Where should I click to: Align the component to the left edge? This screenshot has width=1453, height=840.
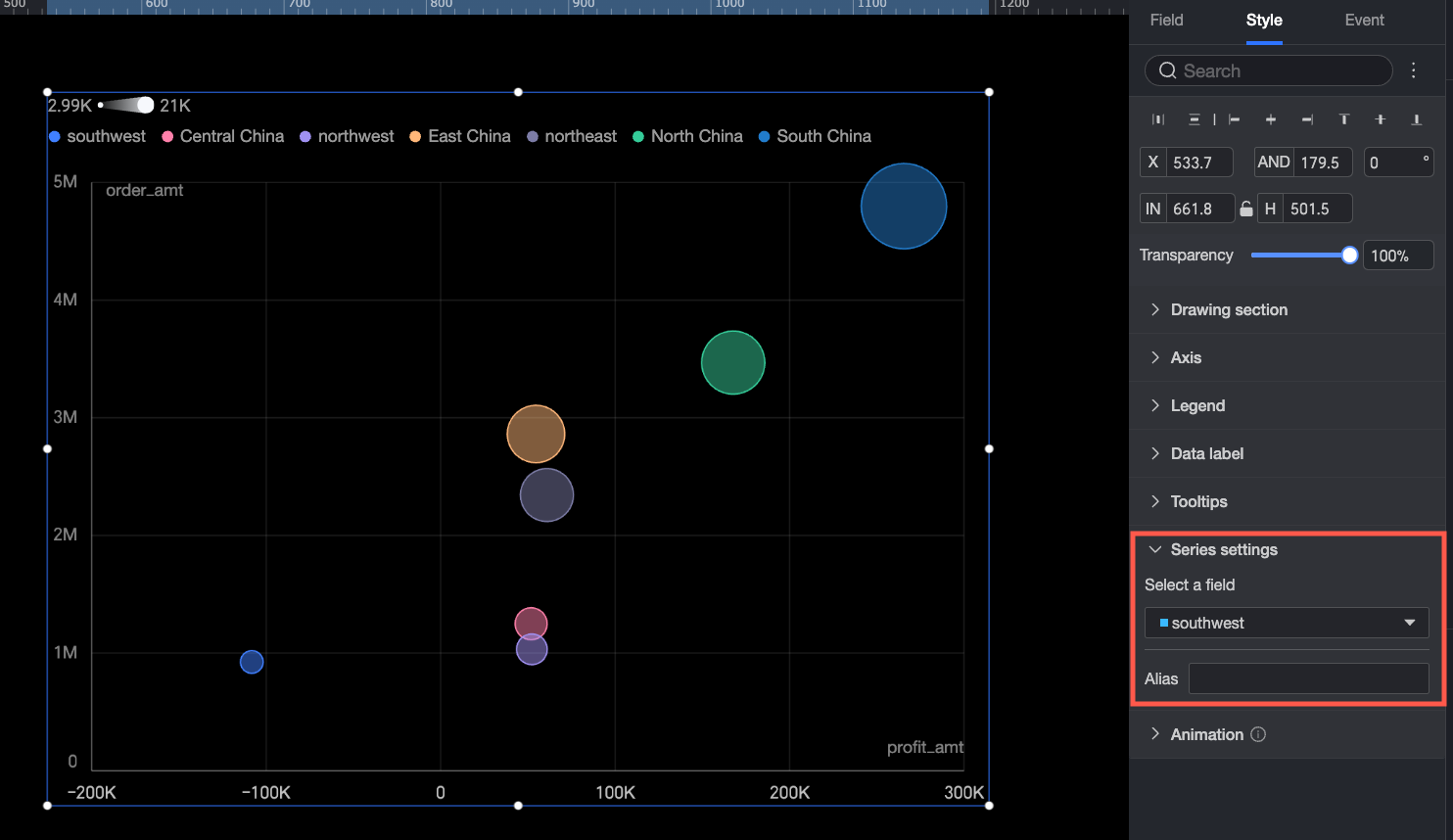[1234, 119]
